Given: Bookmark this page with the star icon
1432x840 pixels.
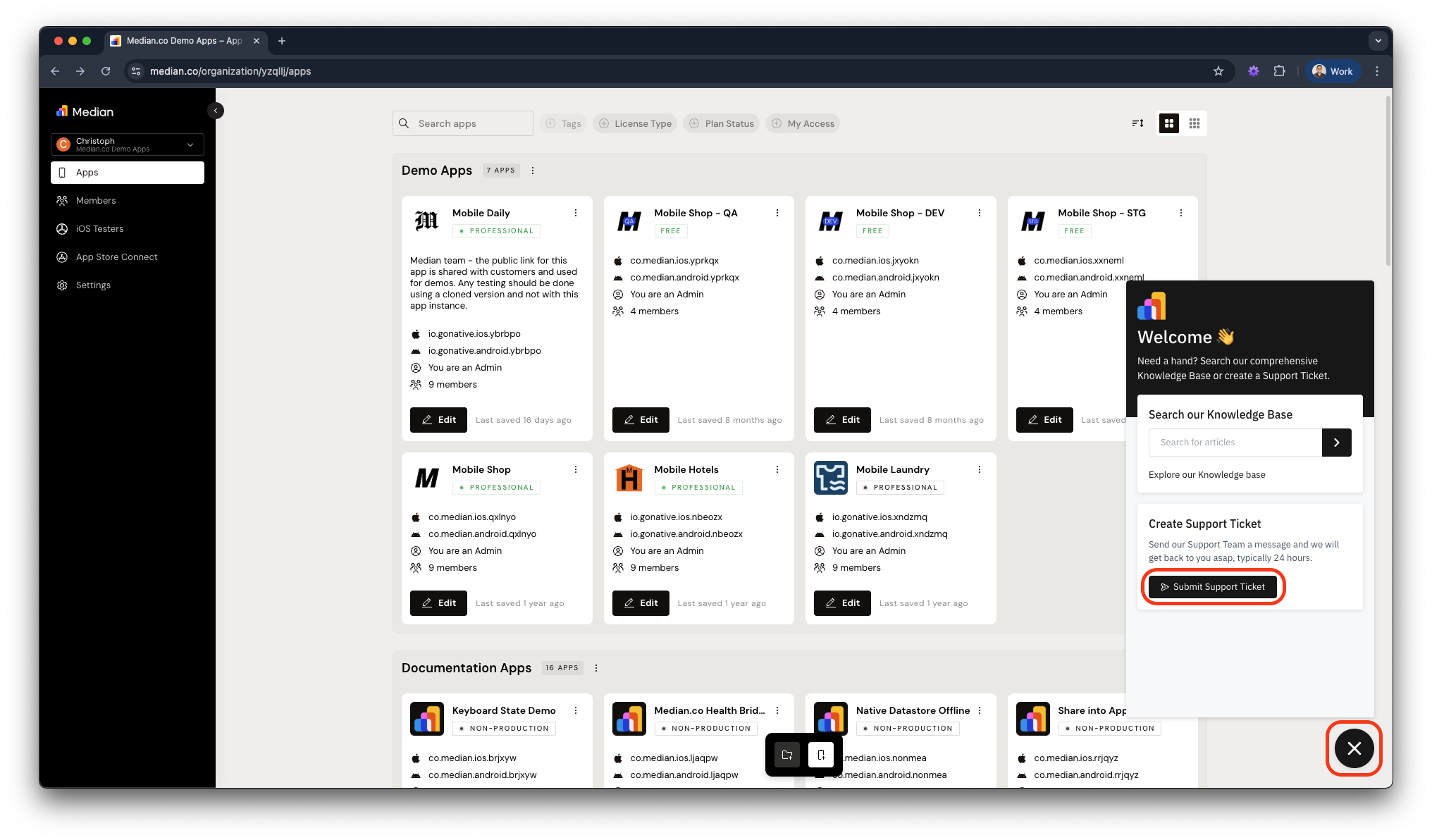Looking at the screenshot, I should click(1218, 71).
